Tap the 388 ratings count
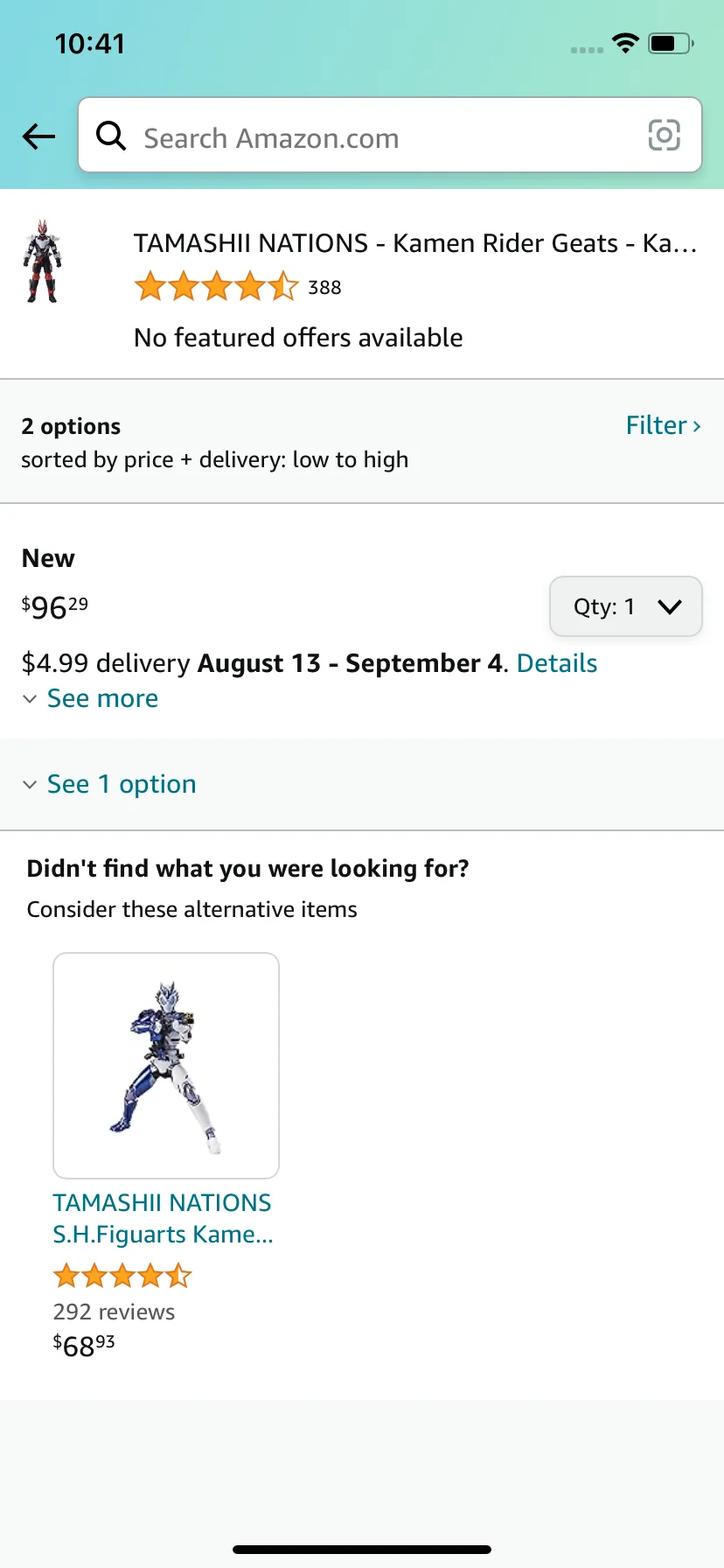The width and height of the screenshot is (724, 1568). 324,288
